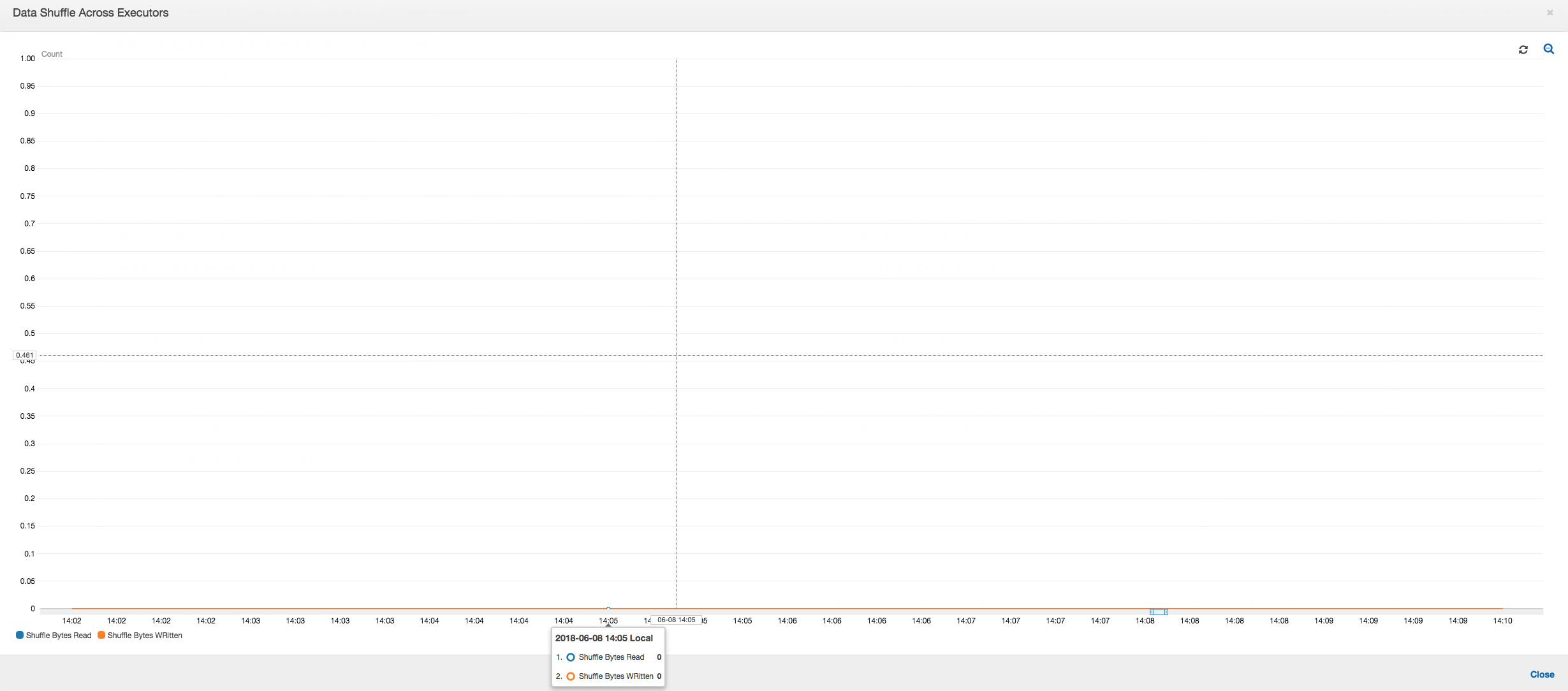1568x691 pixels.
Task: Click the zoom/search icon top right
Action: pyautogui.click(x=1549, y=49)
